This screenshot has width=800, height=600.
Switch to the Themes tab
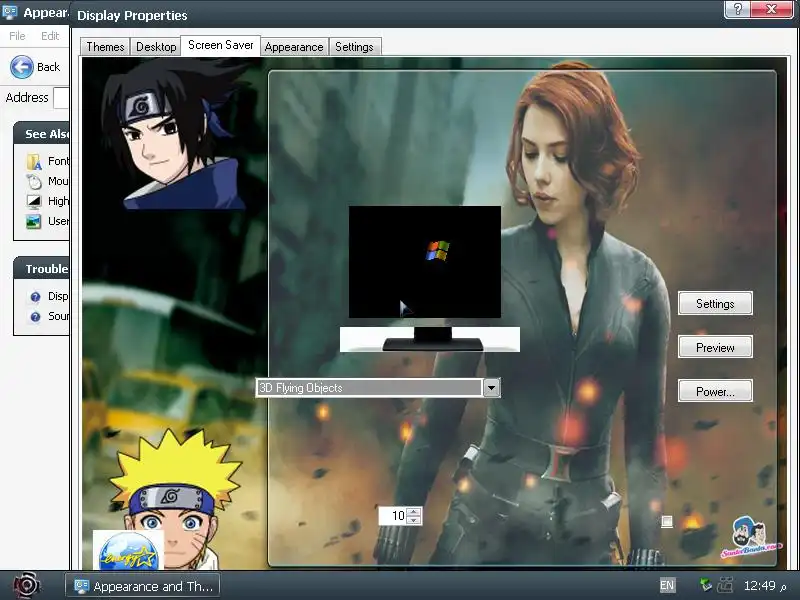[105, 47]
